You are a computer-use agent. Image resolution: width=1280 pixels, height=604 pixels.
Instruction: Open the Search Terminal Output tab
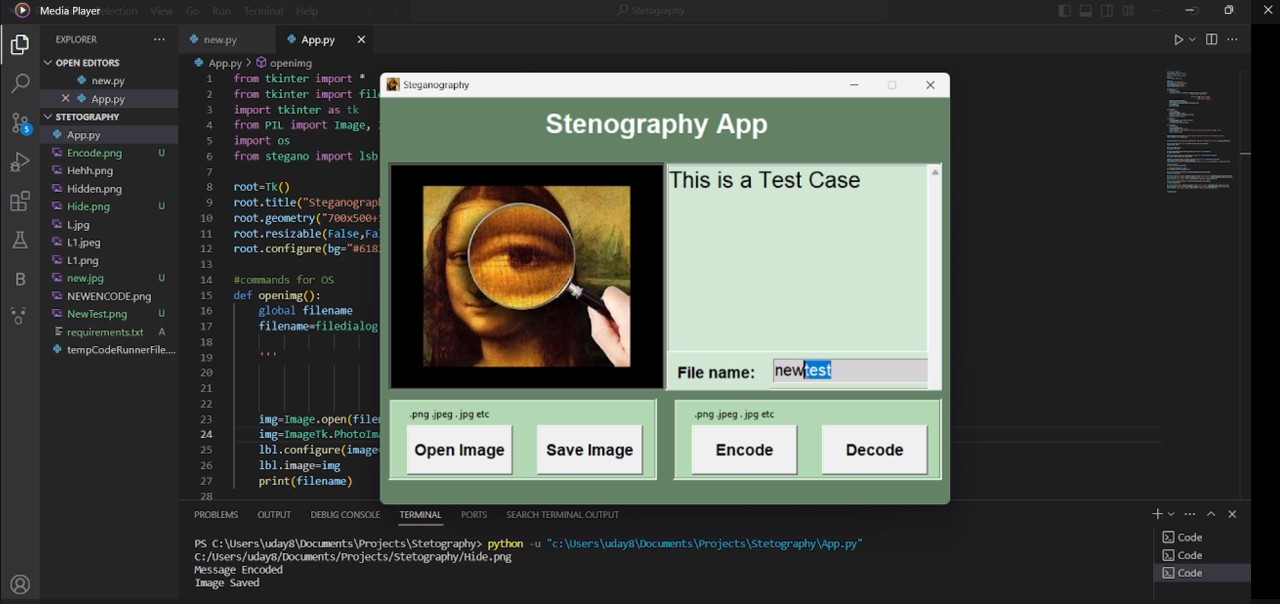pyautogui.click(x=562, y=515)
